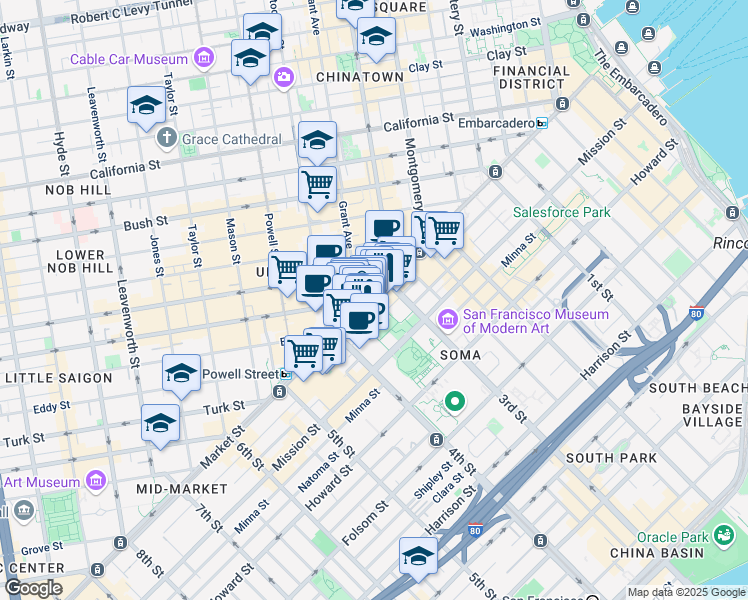
Task: Click the shopping cart marker beside the Powell Street station
Action: pyautogui.click(x=303, y=357)
